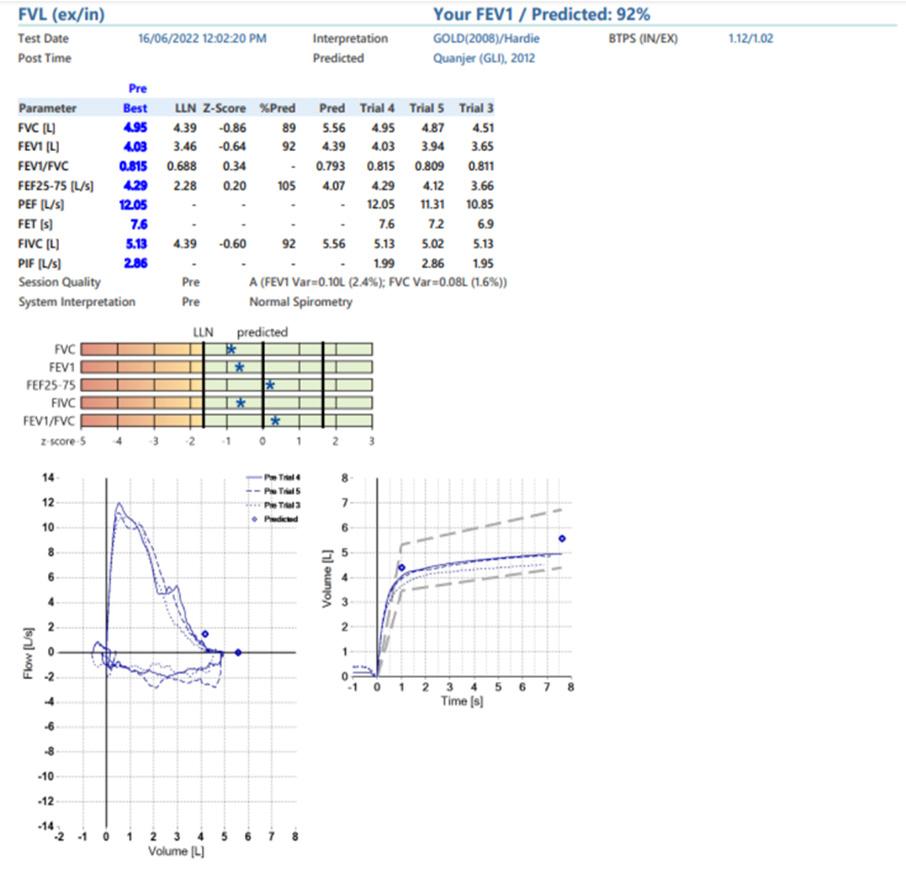Click the 'Trial 4' column header
The width and height of the screenshot is (906, 870).
pyautogui.click(x=377, y=108)
